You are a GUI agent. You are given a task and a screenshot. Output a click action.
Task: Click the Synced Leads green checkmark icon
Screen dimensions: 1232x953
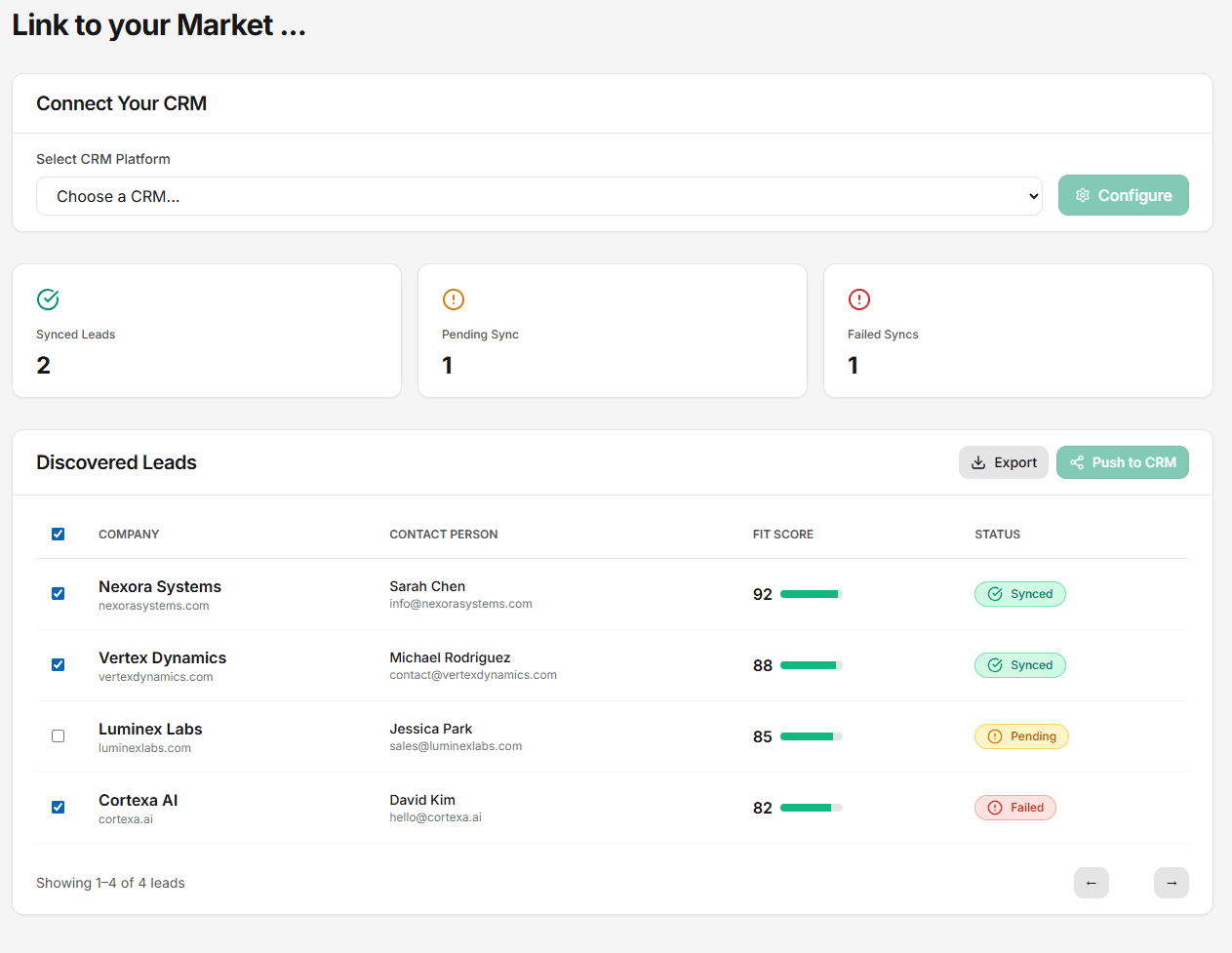point(48,299)
